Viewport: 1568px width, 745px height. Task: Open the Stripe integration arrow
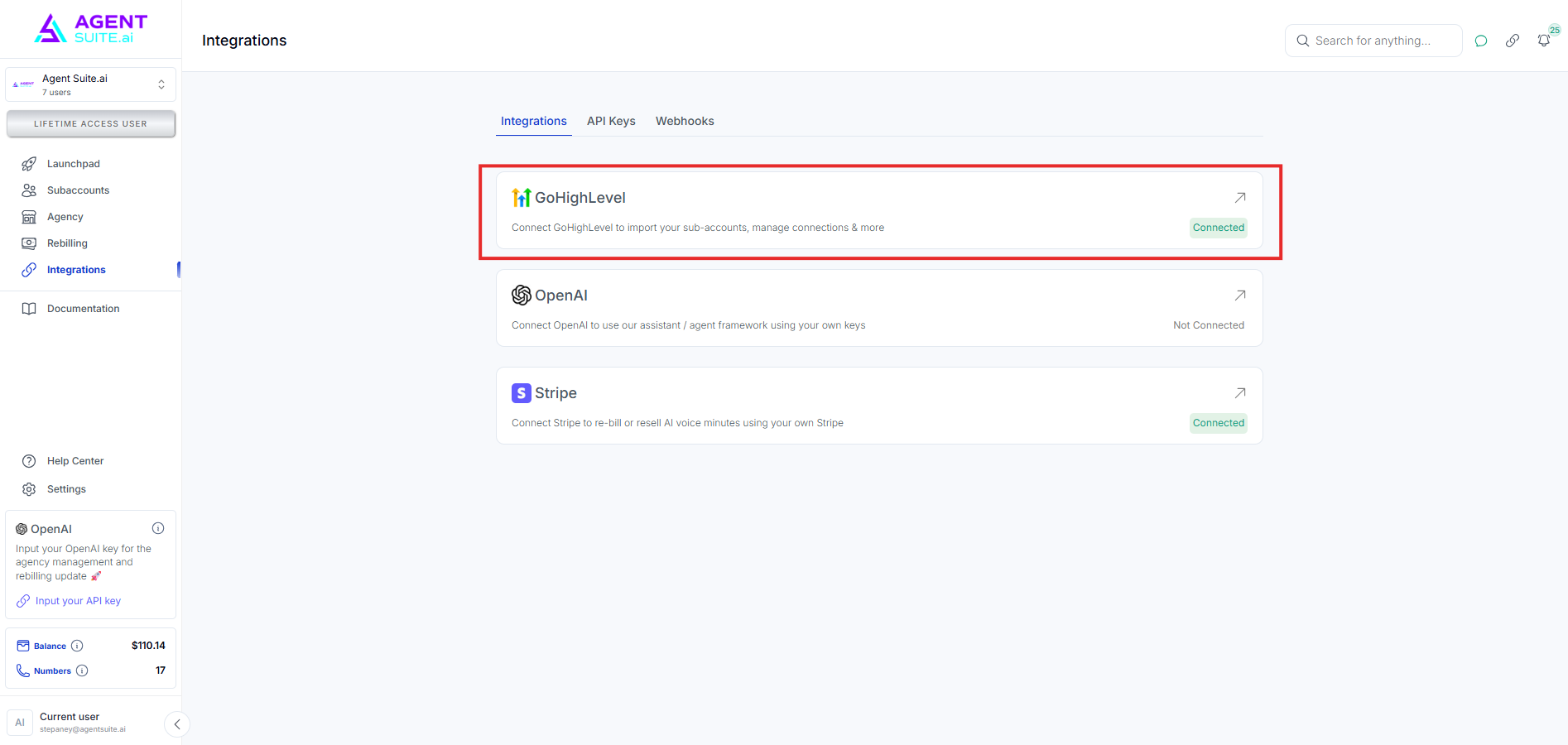[x=1240, y=393]
